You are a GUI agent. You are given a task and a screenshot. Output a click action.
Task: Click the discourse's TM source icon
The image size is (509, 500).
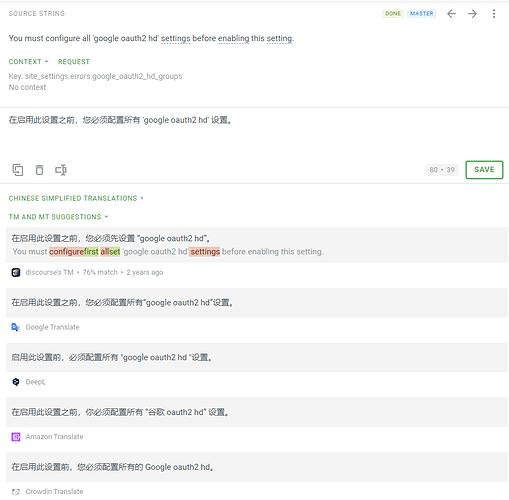(16, 272)
